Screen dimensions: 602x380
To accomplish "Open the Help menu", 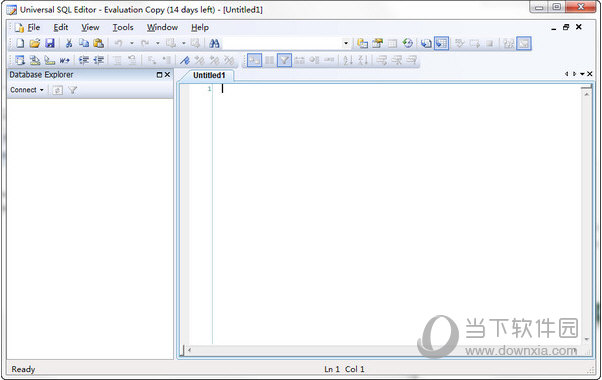I will point(200,27).
